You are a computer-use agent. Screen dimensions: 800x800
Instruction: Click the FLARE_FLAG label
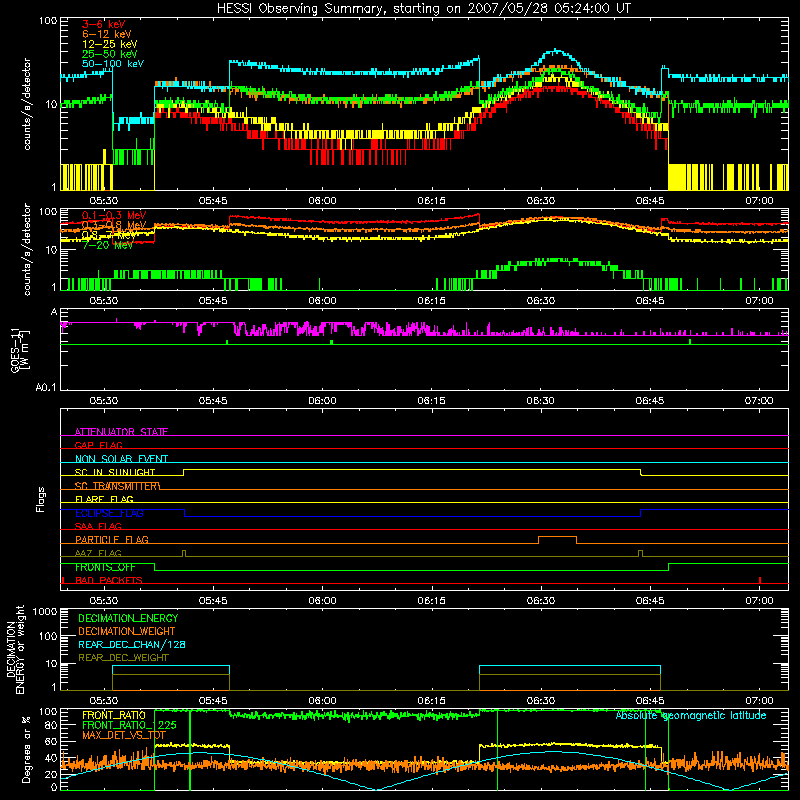tap(104, 499)
